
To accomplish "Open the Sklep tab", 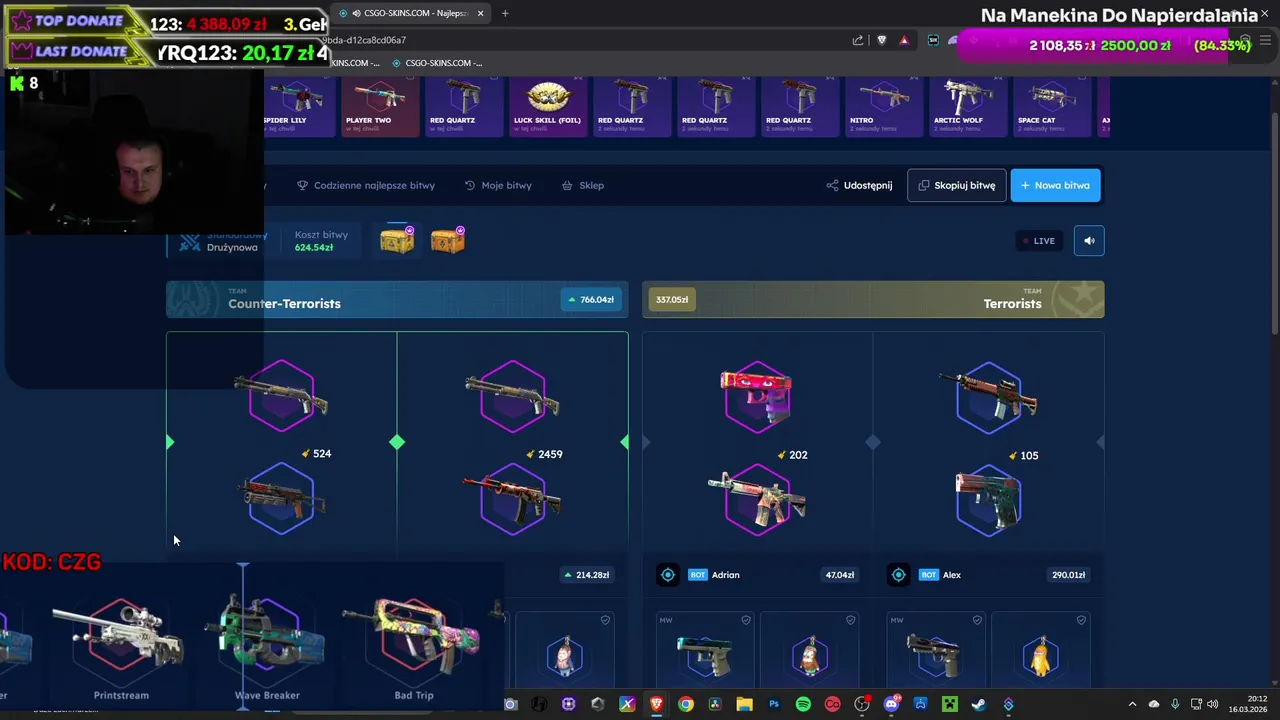I will 583,185.
